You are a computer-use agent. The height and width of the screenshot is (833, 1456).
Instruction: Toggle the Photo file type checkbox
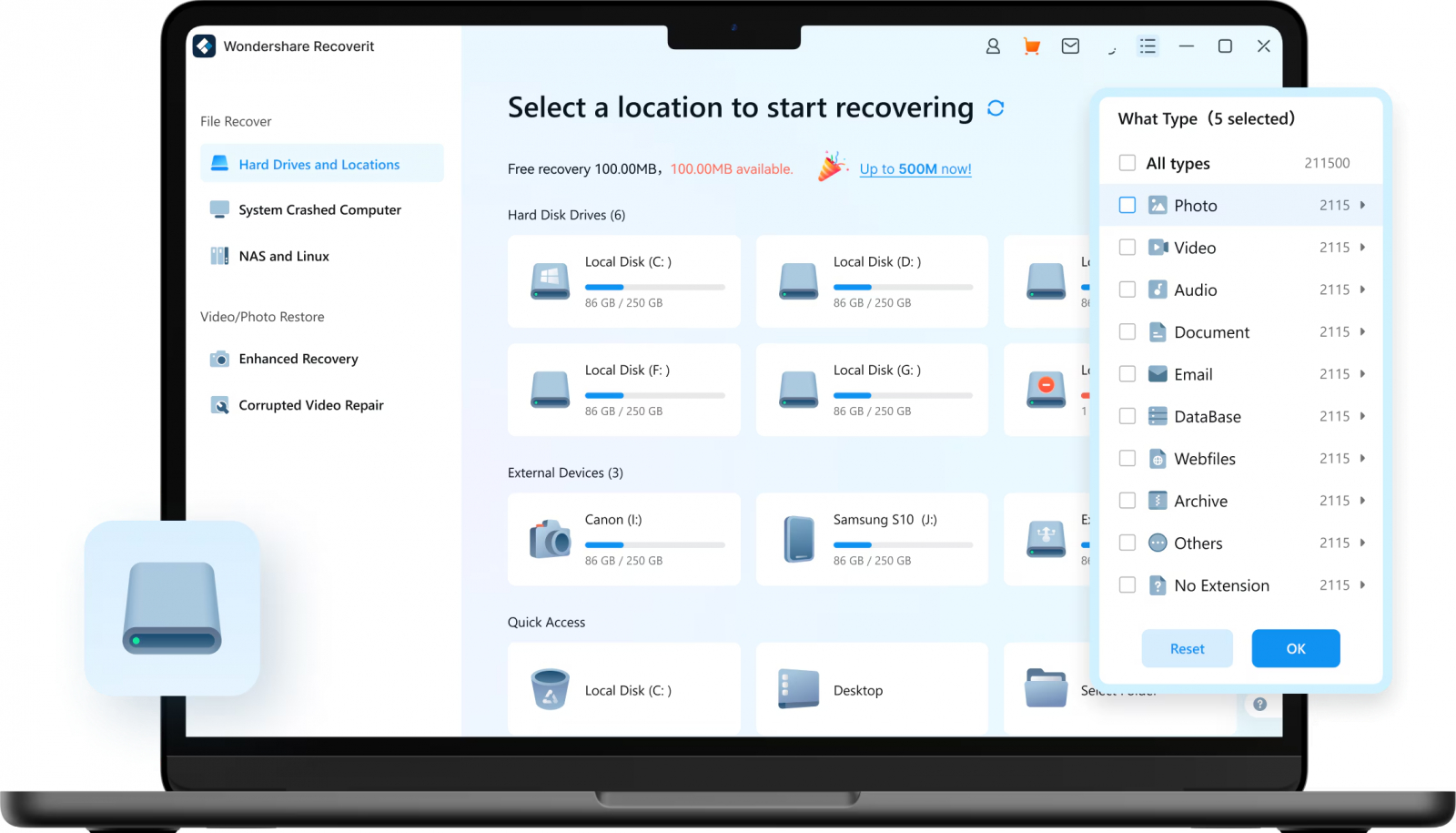tap(1127, 205)
